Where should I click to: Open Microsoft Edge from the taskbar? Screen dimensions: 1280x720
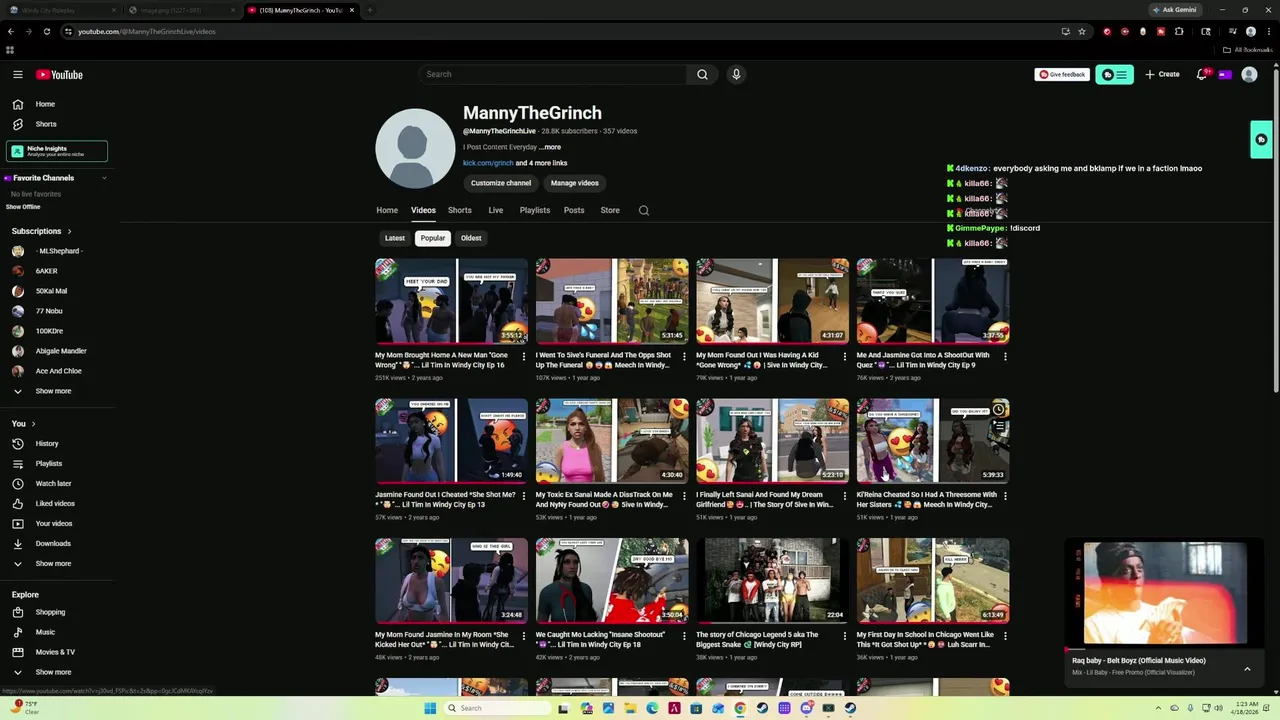[652, 708]
